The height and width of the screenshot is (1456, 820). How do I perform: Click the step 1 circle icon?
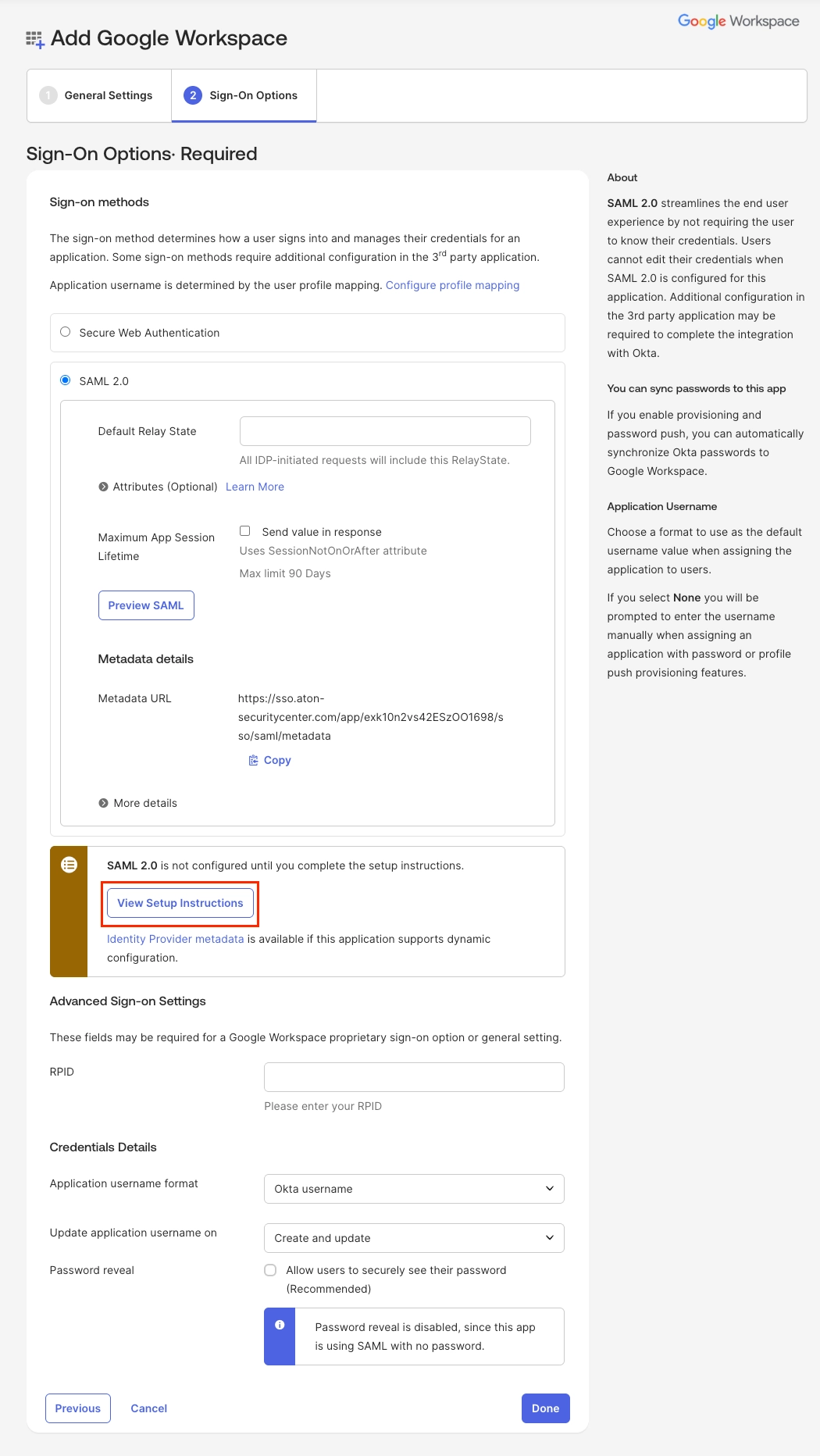click(x=48, y=95)
